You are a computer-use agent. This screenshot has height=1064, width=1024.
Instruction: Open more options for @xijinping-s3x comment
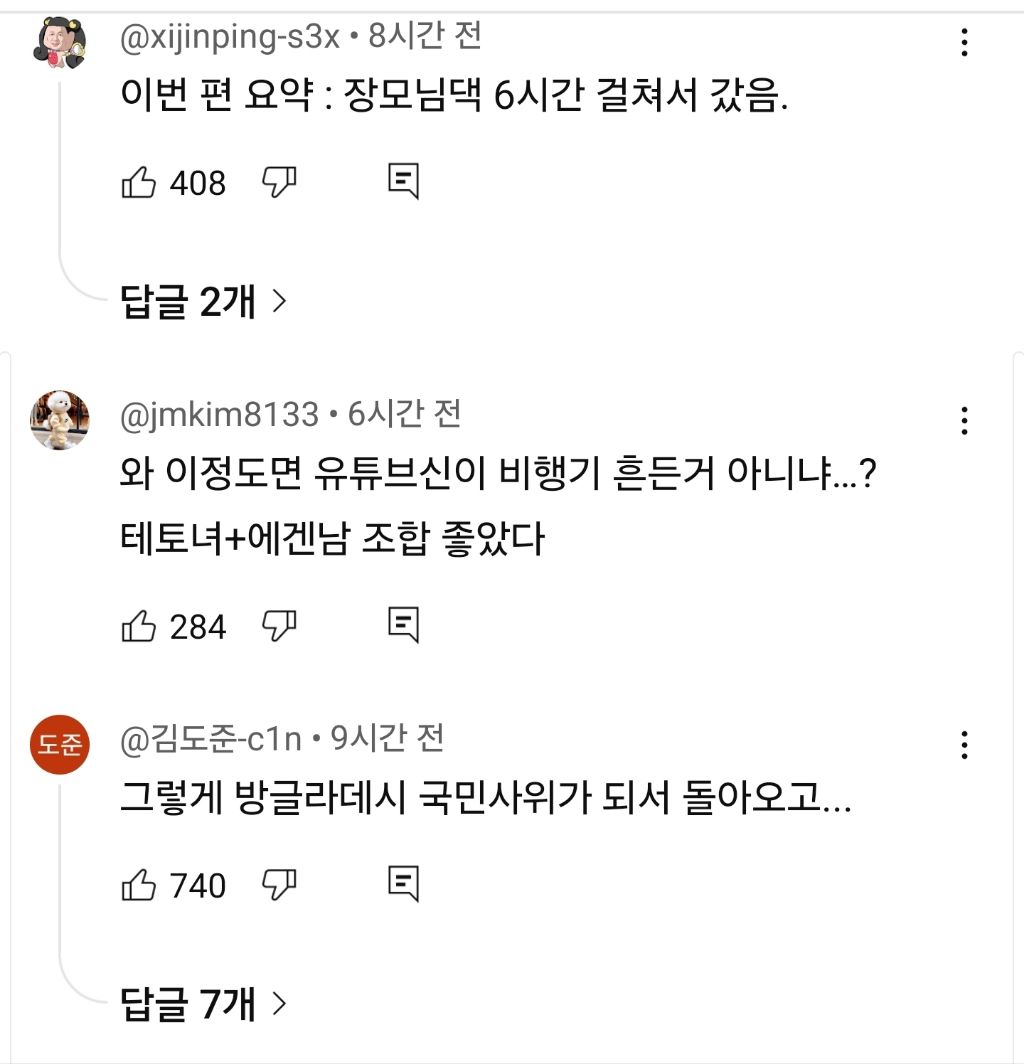pos(964,43)
